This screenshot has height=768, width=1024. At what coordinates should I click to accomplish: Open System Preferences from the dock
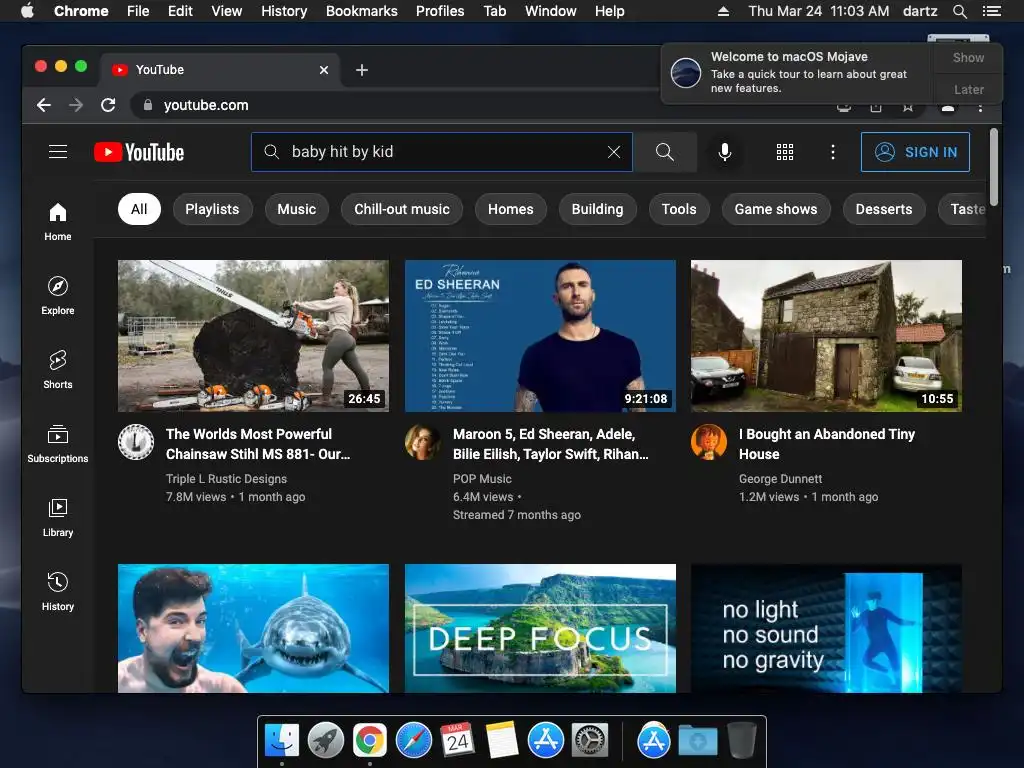pos(590,741)
